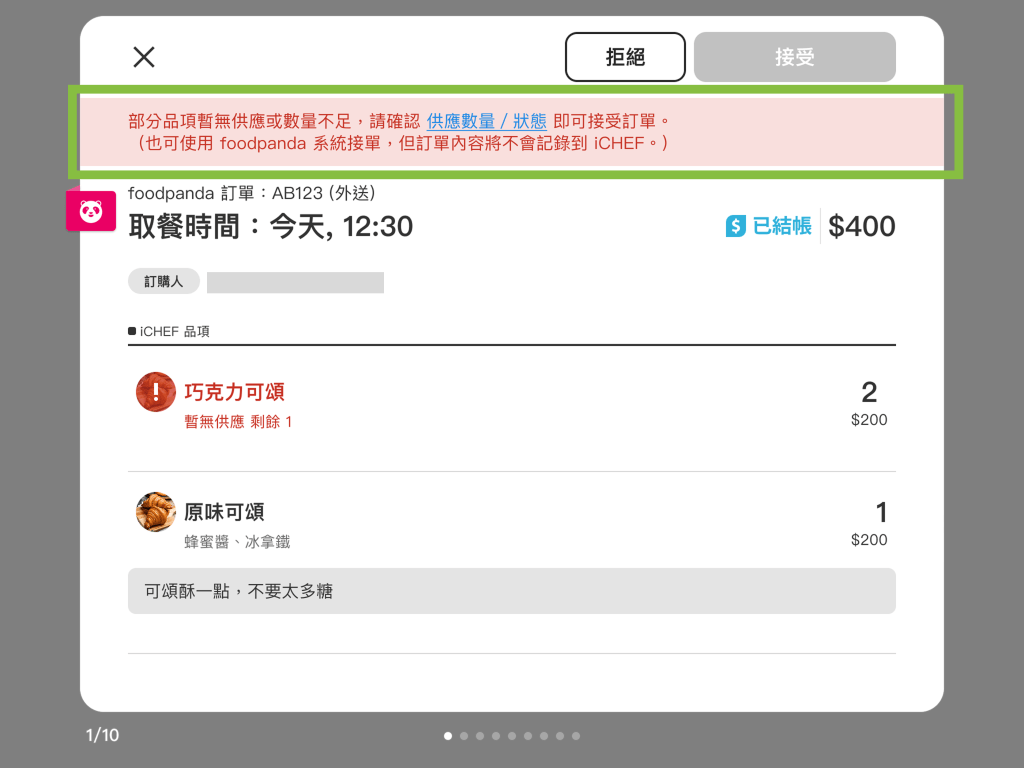Click the 暫無供應 剩餘 1 status text
The width and height of the screenshot is (1024, 768).
[x=238, y=422]
